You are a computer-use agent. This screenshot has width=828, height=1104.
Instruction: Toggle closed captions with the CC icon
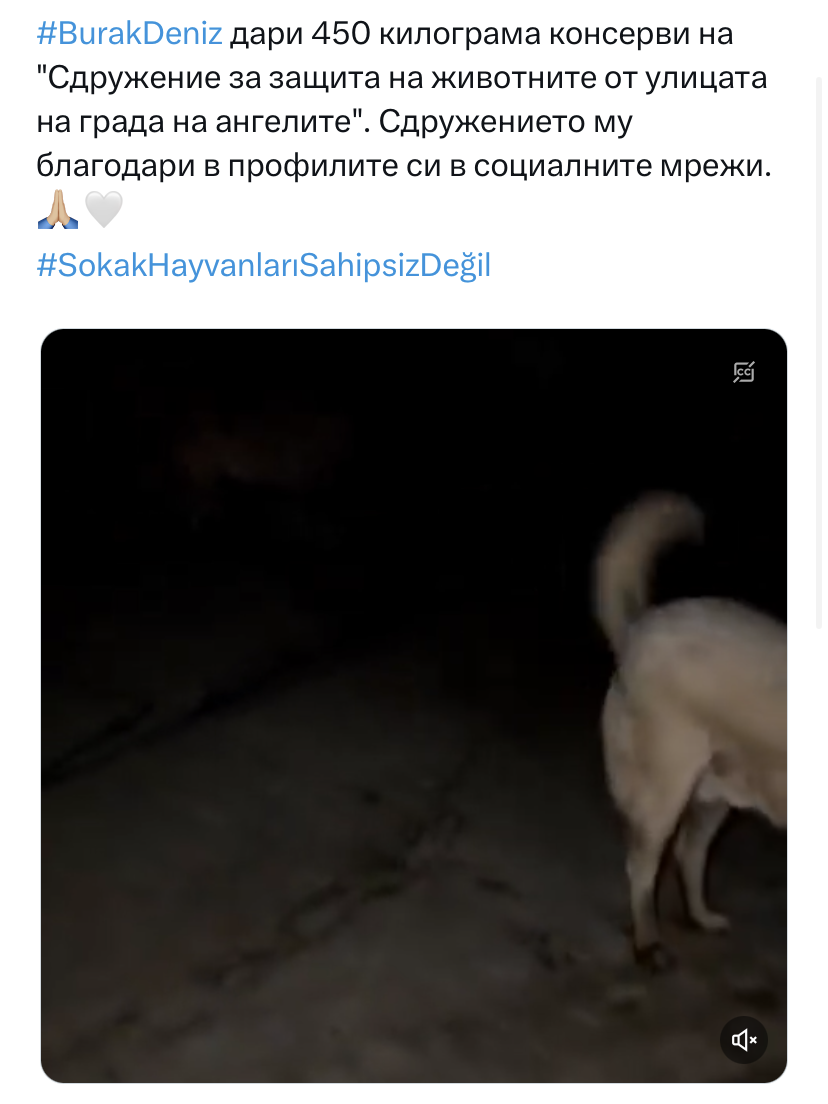(744, 371)
